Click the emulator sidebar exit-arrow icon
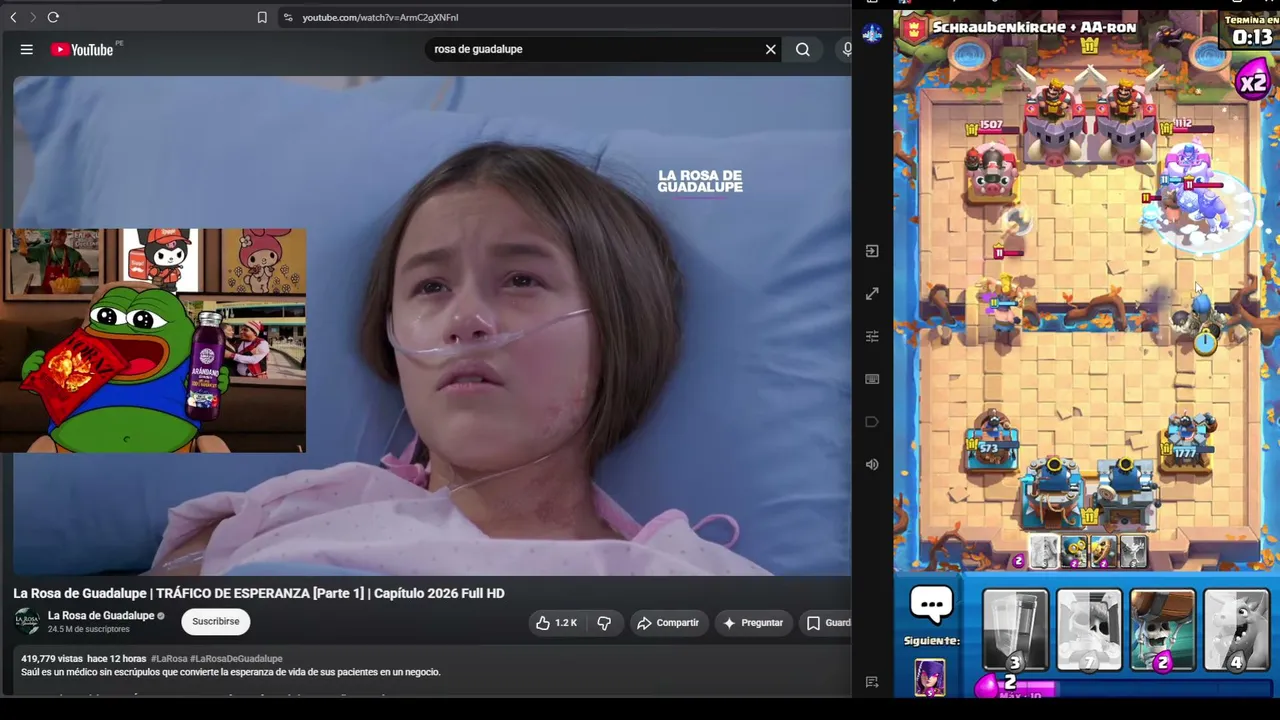1280x720 pixels. pyautogui.click(x=872, y=251)
